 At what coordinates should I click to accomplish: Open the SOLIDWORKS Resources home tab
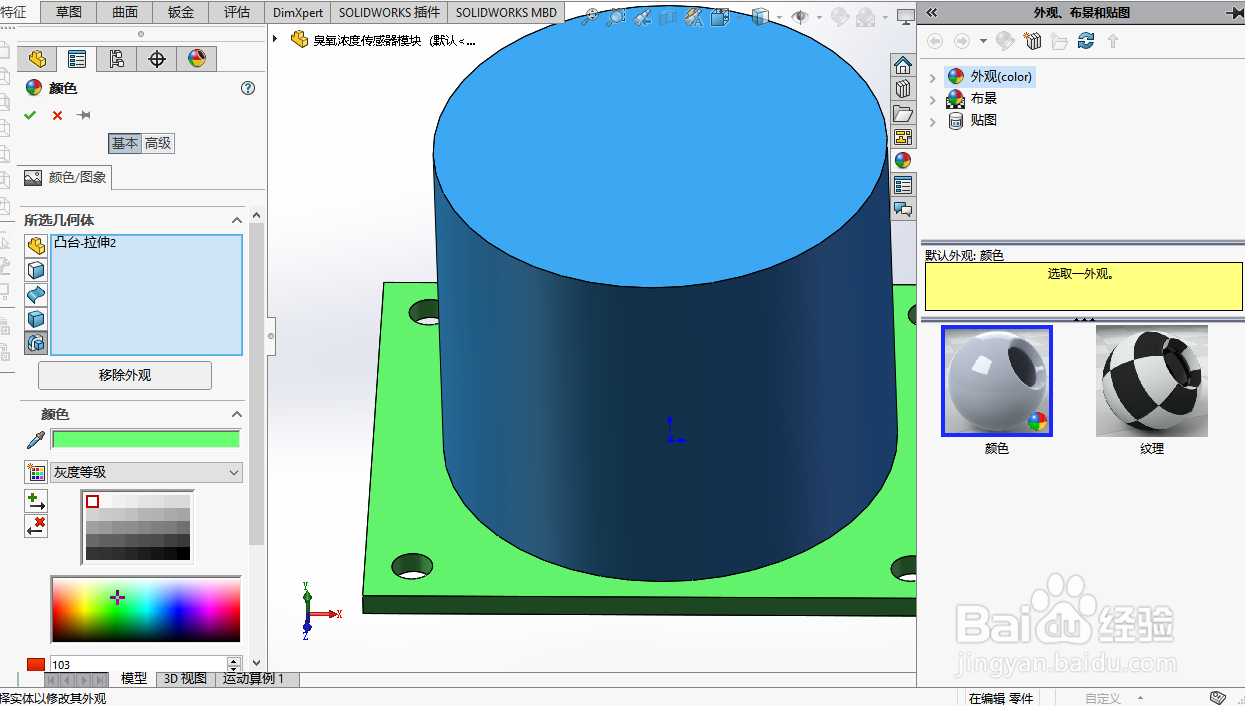pos(903,65)
